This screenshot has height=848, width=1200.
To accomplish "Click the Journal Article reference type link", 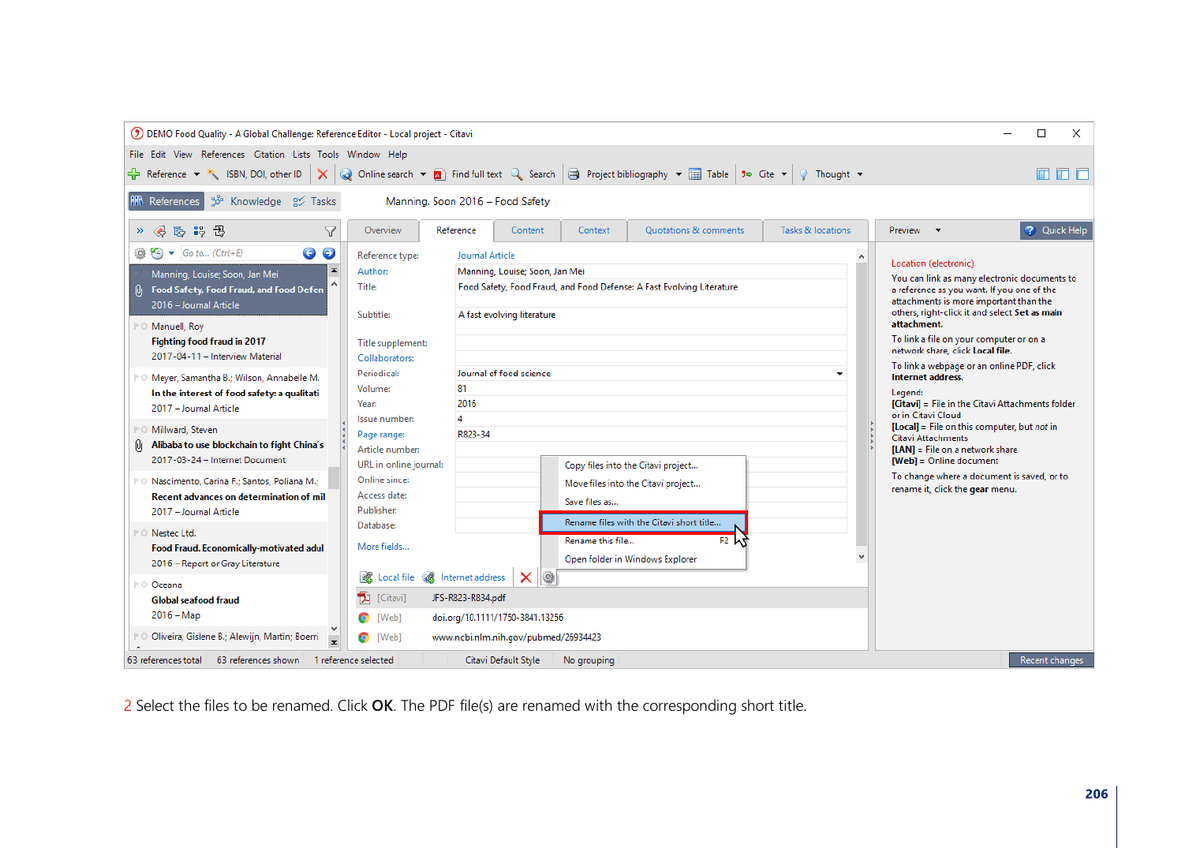I will pos(486,256).
